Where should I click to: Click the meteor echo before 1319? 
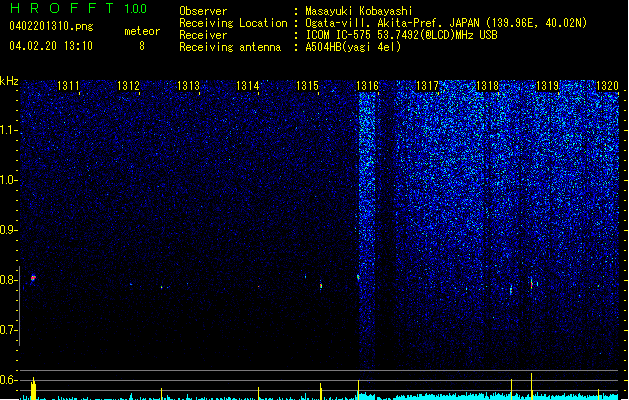click(532, 284)
